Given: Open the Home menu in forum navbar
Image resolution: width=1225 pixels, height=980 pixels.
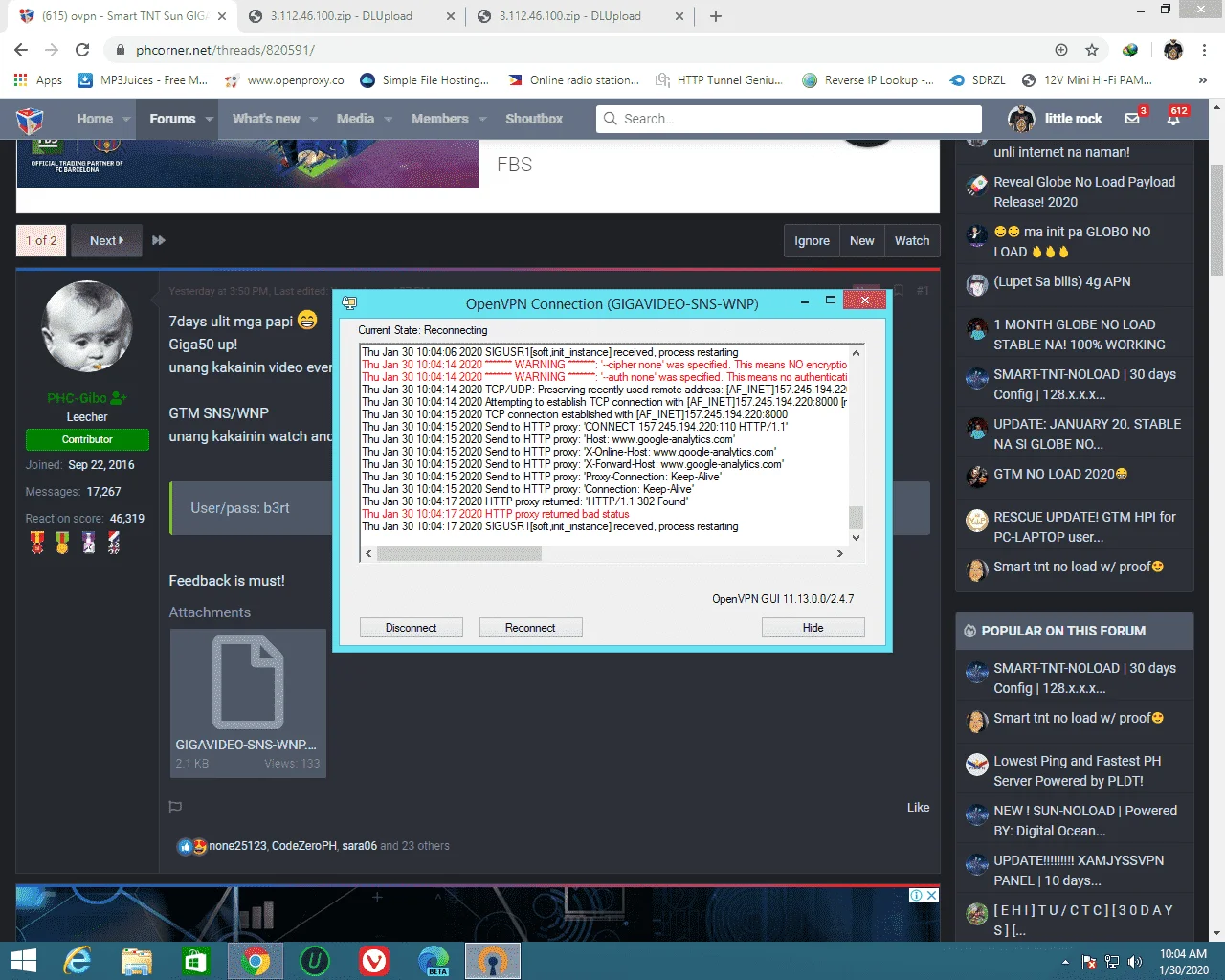Looking at the screenshot, I should [95, 119].
